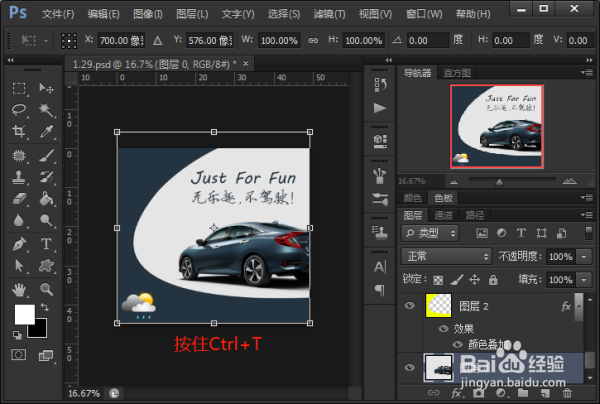Select the Zoom tool
Screen dimensions: 600x404
pos(46,290)
